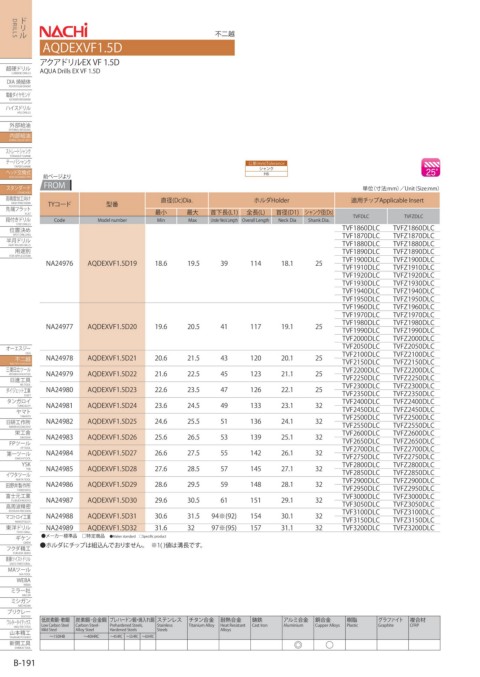Click the Aluminium suitability double-circle mark
The width and height of the screenshot is (480, 677).
click(297, 645)
